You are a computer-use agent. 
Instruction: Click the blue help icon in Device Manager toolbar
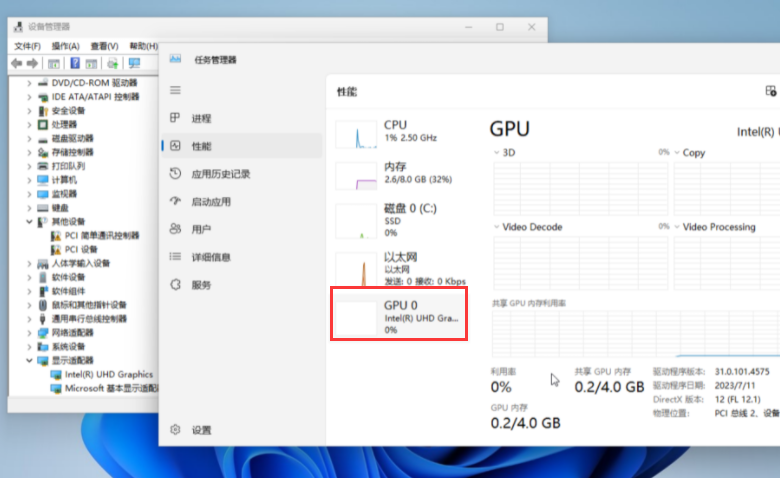click(75, 63)
